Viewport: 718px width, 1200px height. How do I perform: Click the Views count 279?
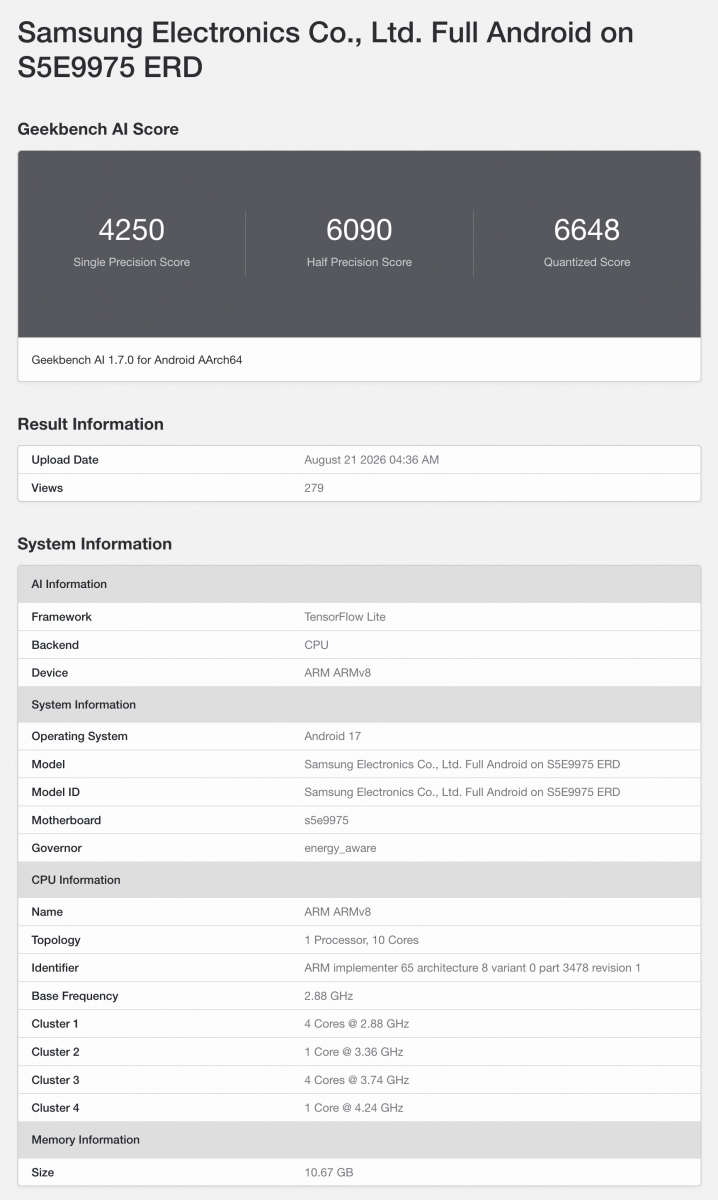(x=314, y=488)
